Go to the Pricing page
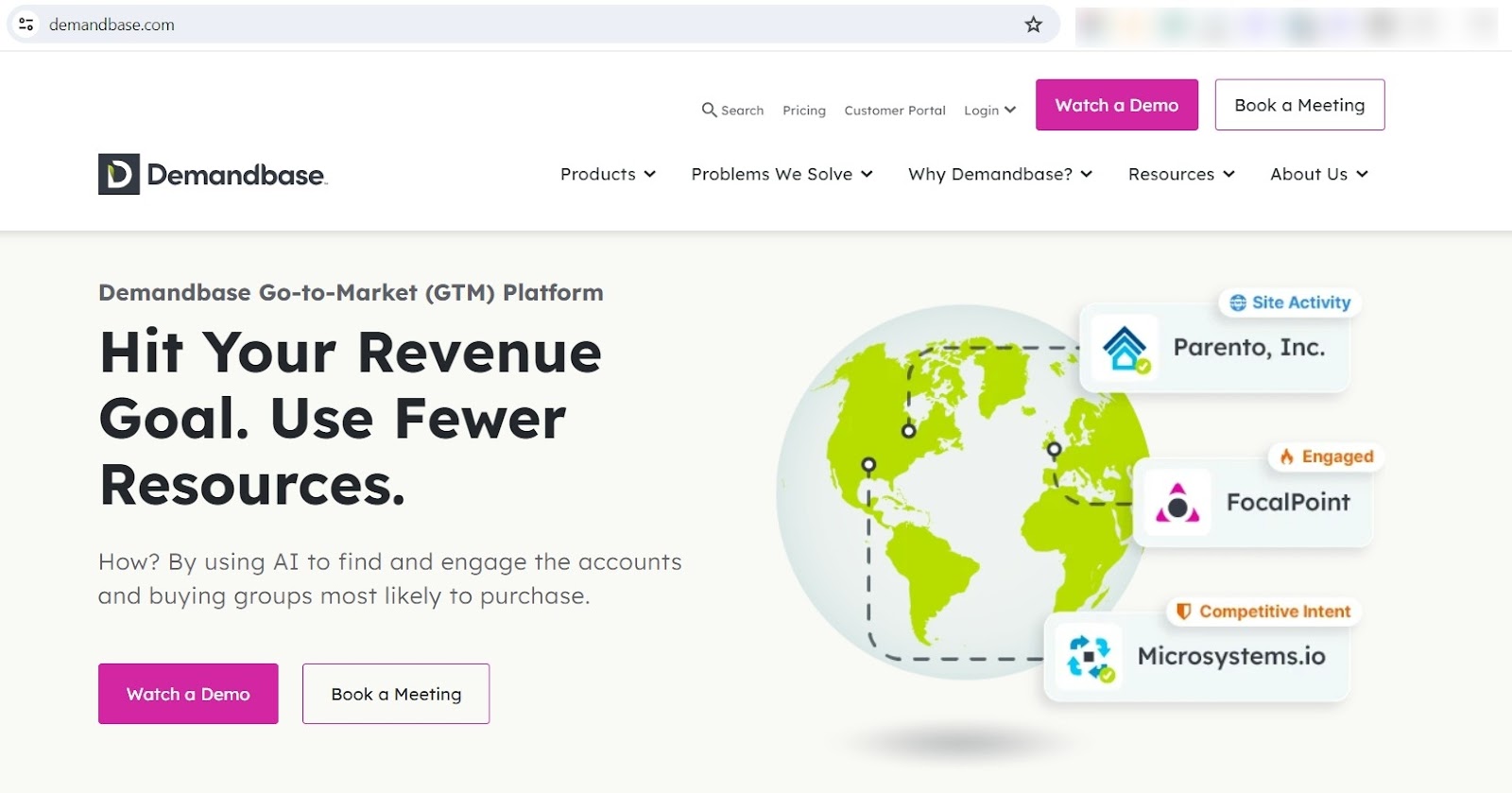Screen dimensions: 1512x793 [804, 111]
